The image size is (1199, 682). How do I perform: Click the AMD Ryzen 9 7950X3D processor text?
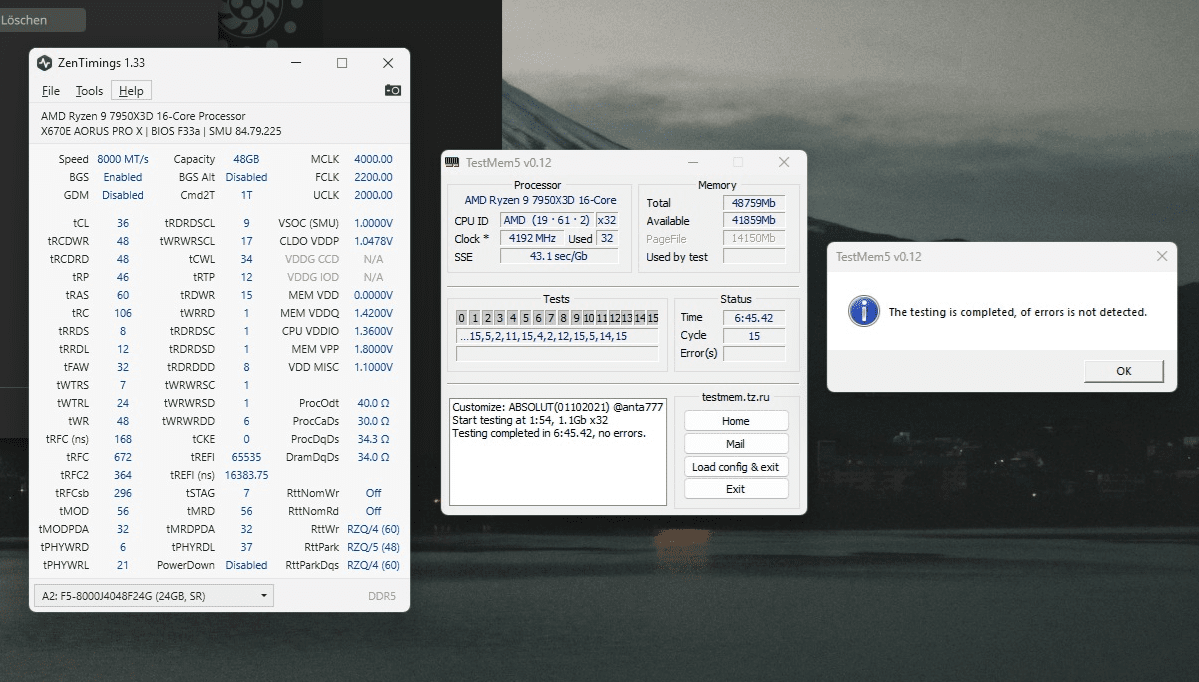tap(143, 115)
